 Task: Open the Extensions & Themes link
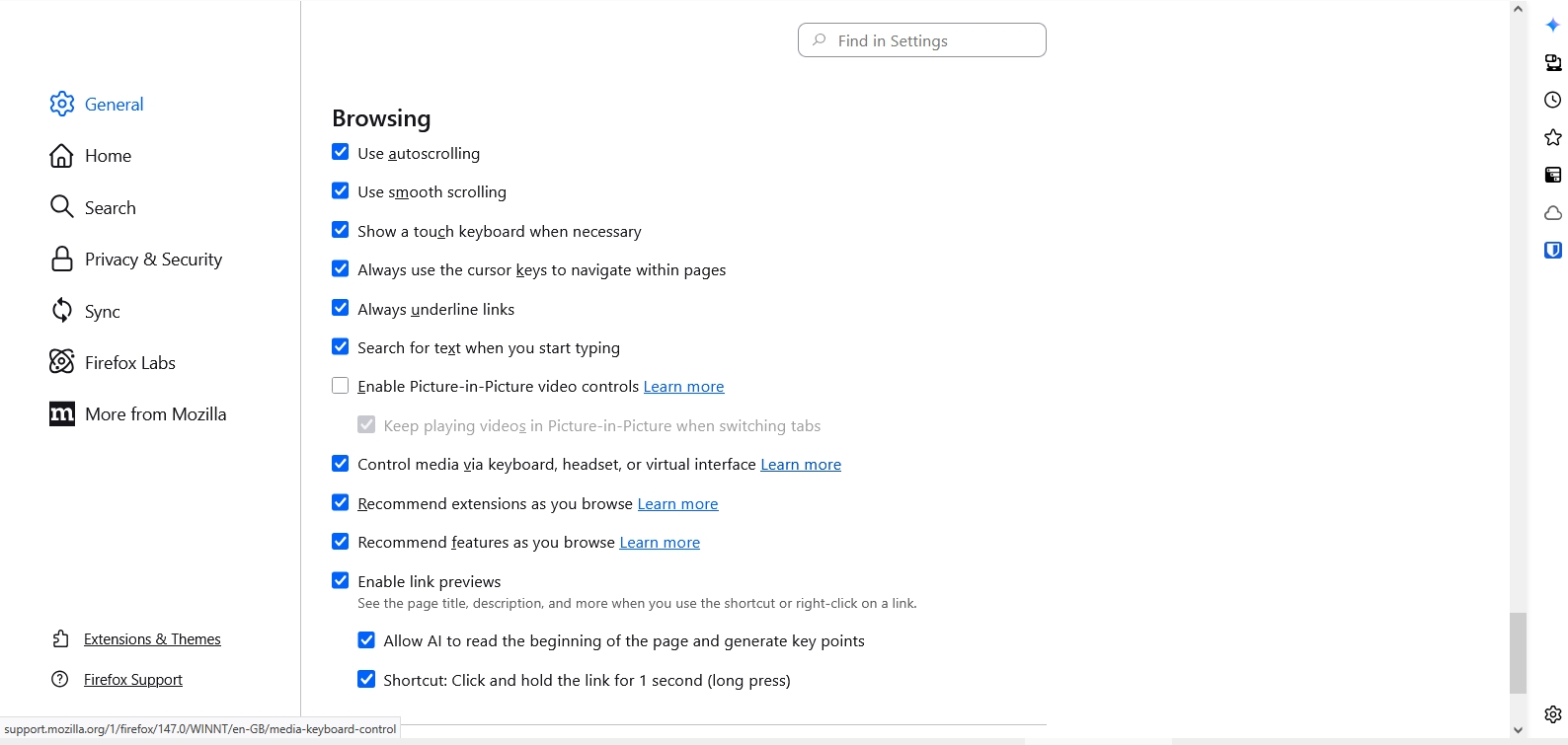pos(152,639)
